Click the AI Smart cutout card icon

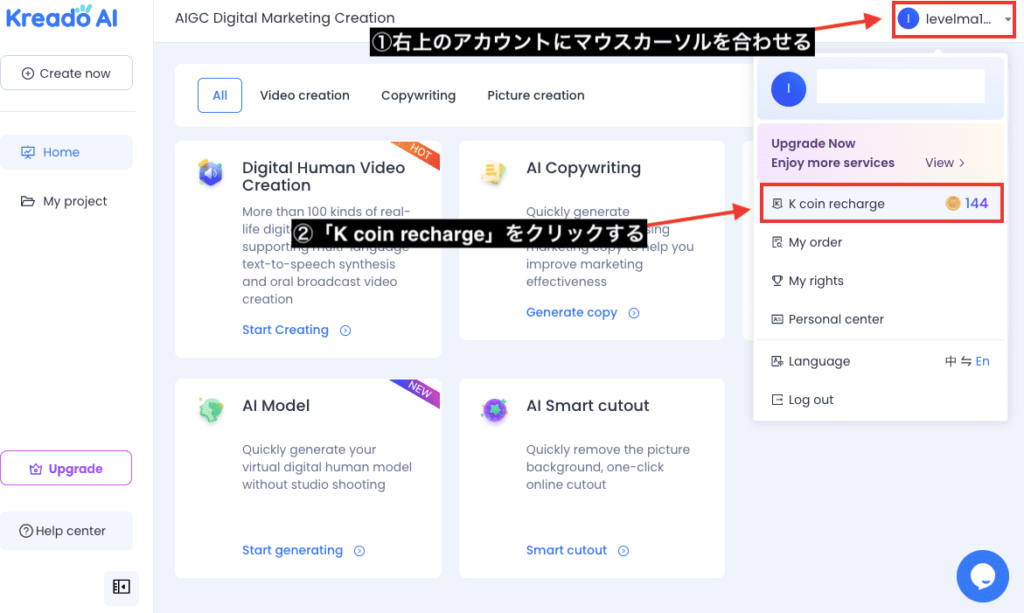[494, 410]
